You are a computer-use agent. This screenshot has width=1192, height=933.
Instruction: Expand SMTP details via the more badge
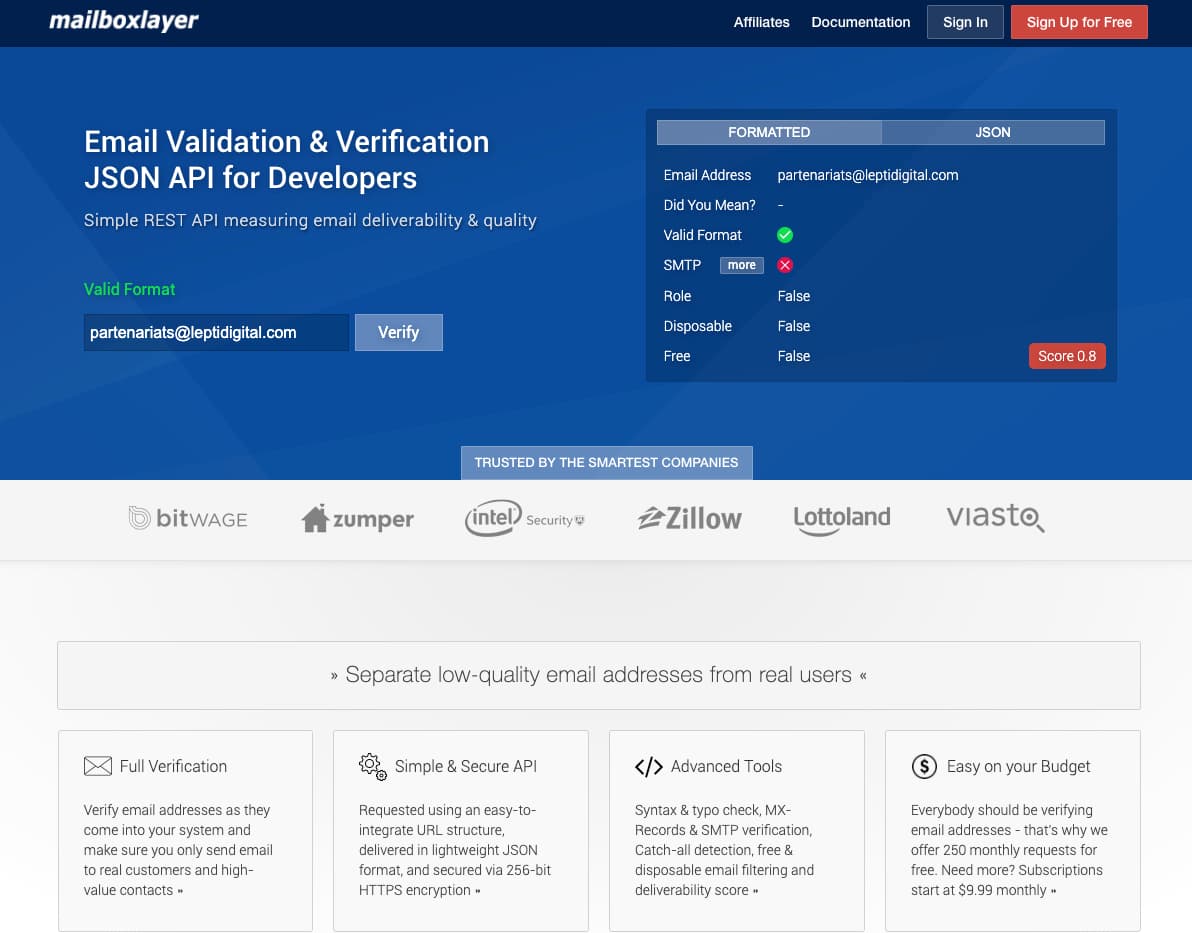point(741,265)
